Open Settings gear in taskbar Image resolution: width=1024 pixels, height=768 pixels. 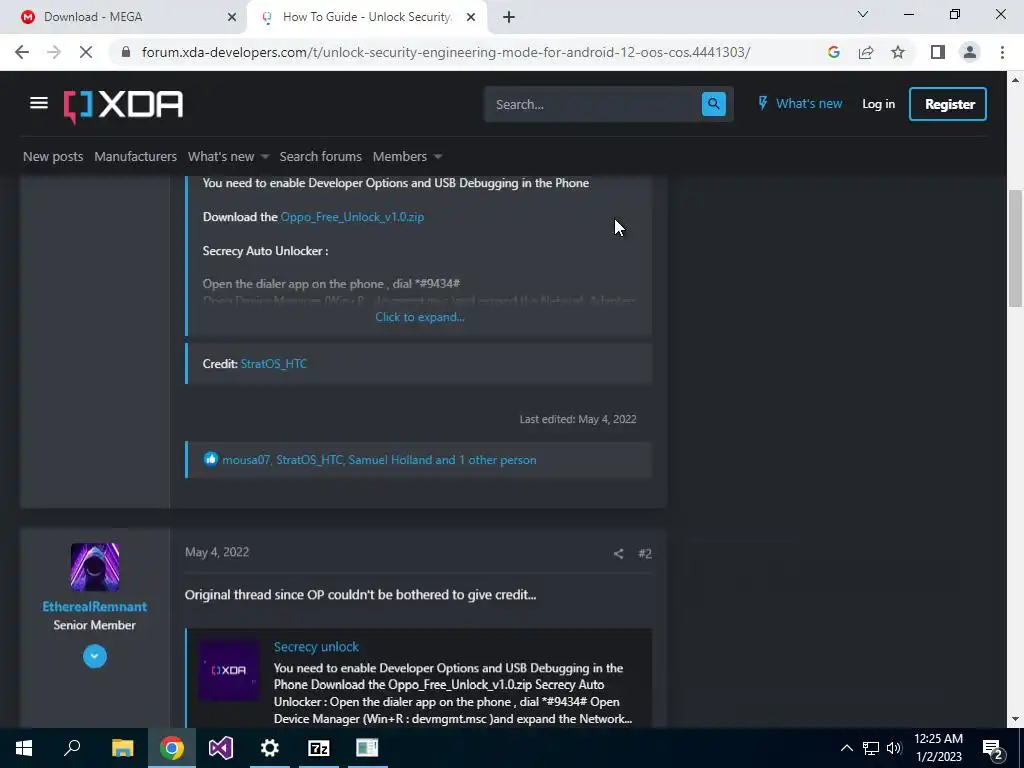pyautogui.click(x=270, y=748)
